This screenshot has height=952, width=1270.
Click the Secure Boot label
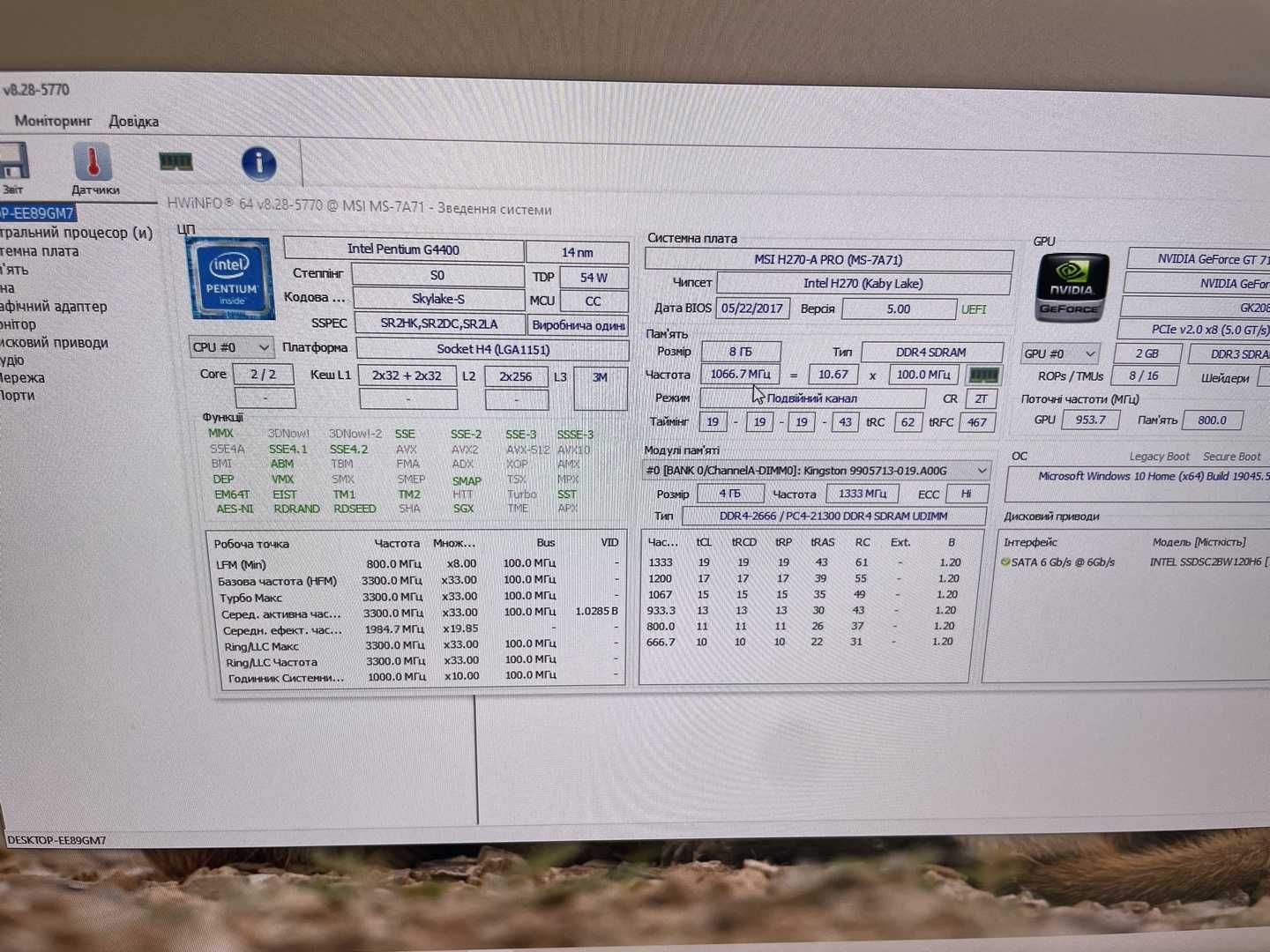1232,457
